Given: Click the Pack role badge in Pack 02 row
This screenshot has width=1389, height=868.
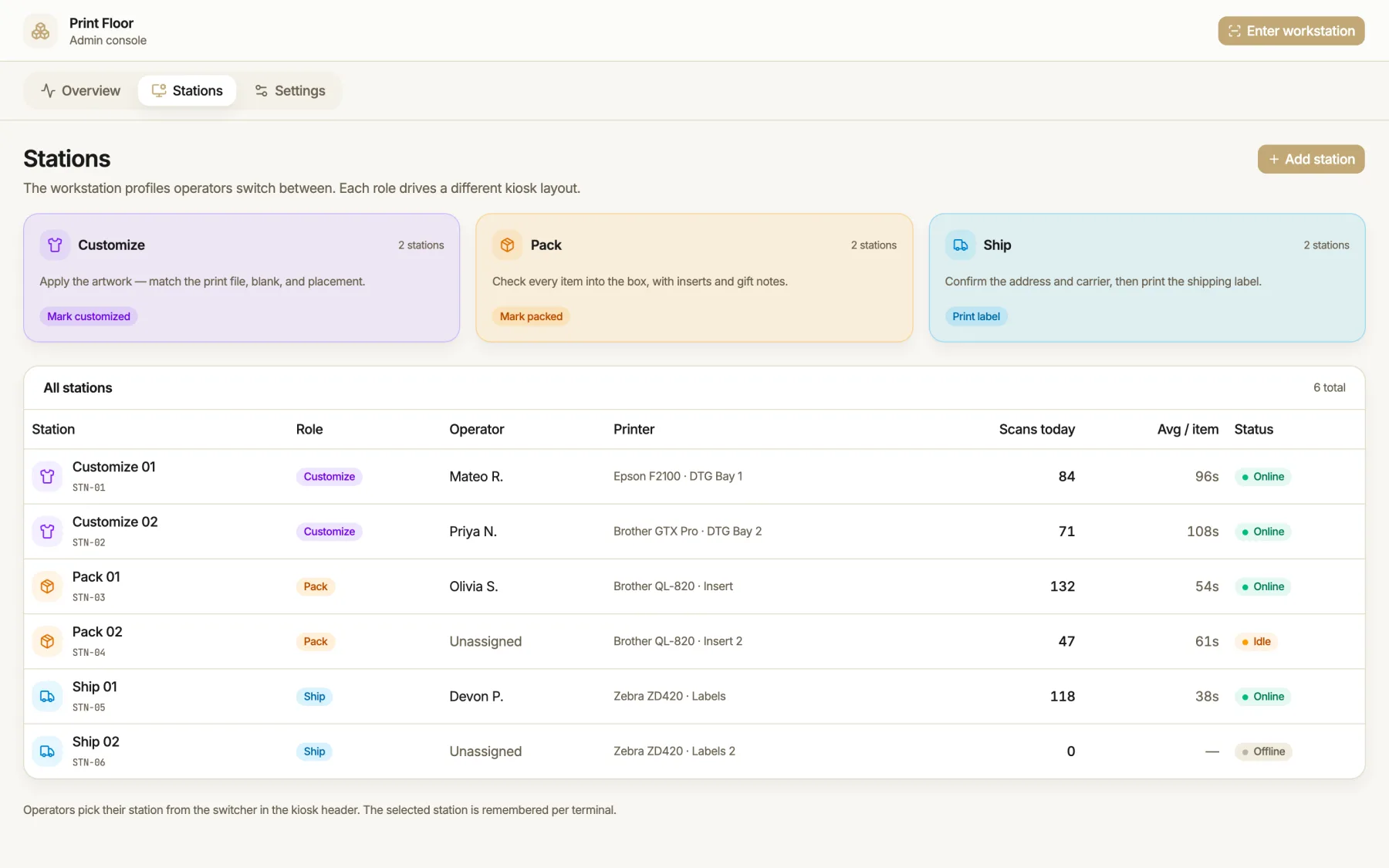Looking at the screenshot, I should tap(316, 641).
